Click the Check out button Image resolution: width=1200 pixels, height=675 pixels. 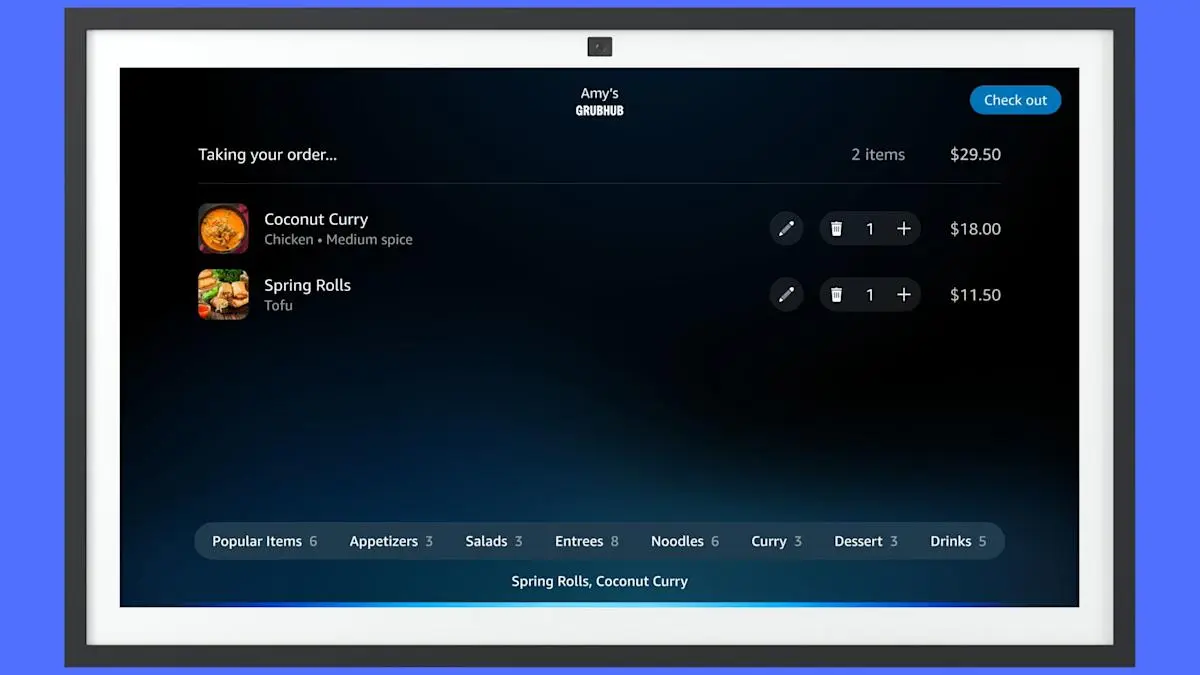point(1015,100)
